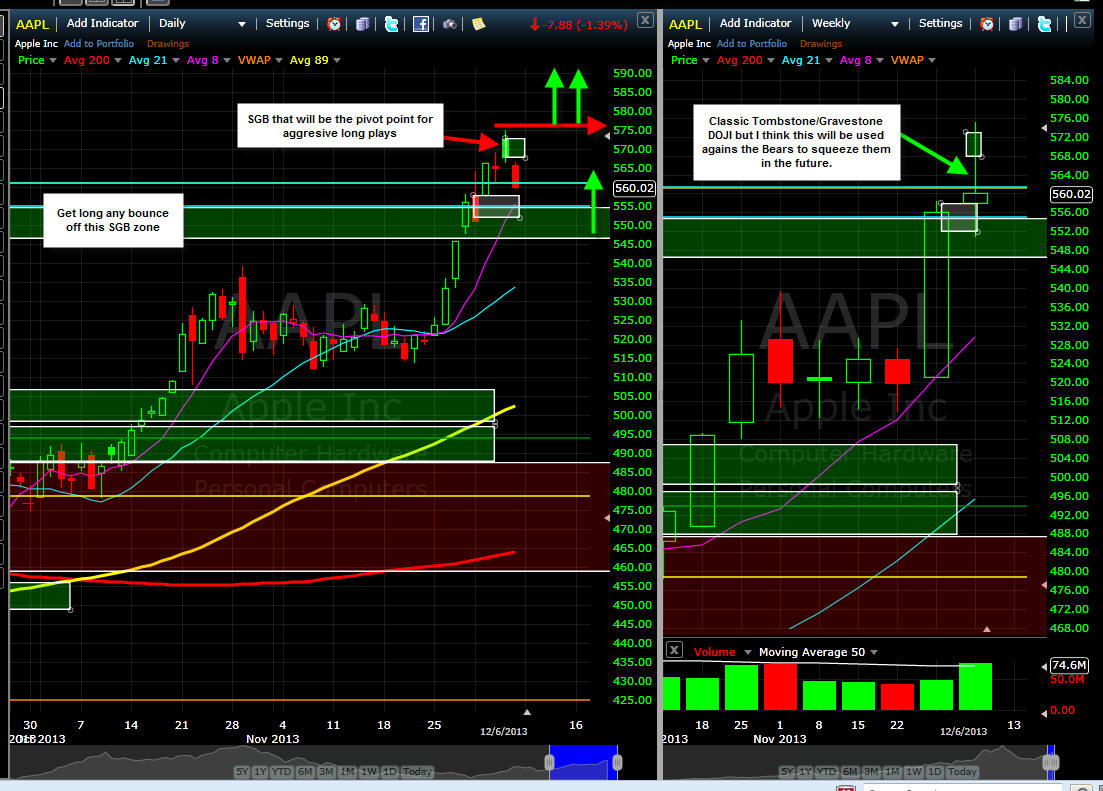Click 'Get long any bounce' annotation note
1103x791 pixels.
click(x=113, y=220)
